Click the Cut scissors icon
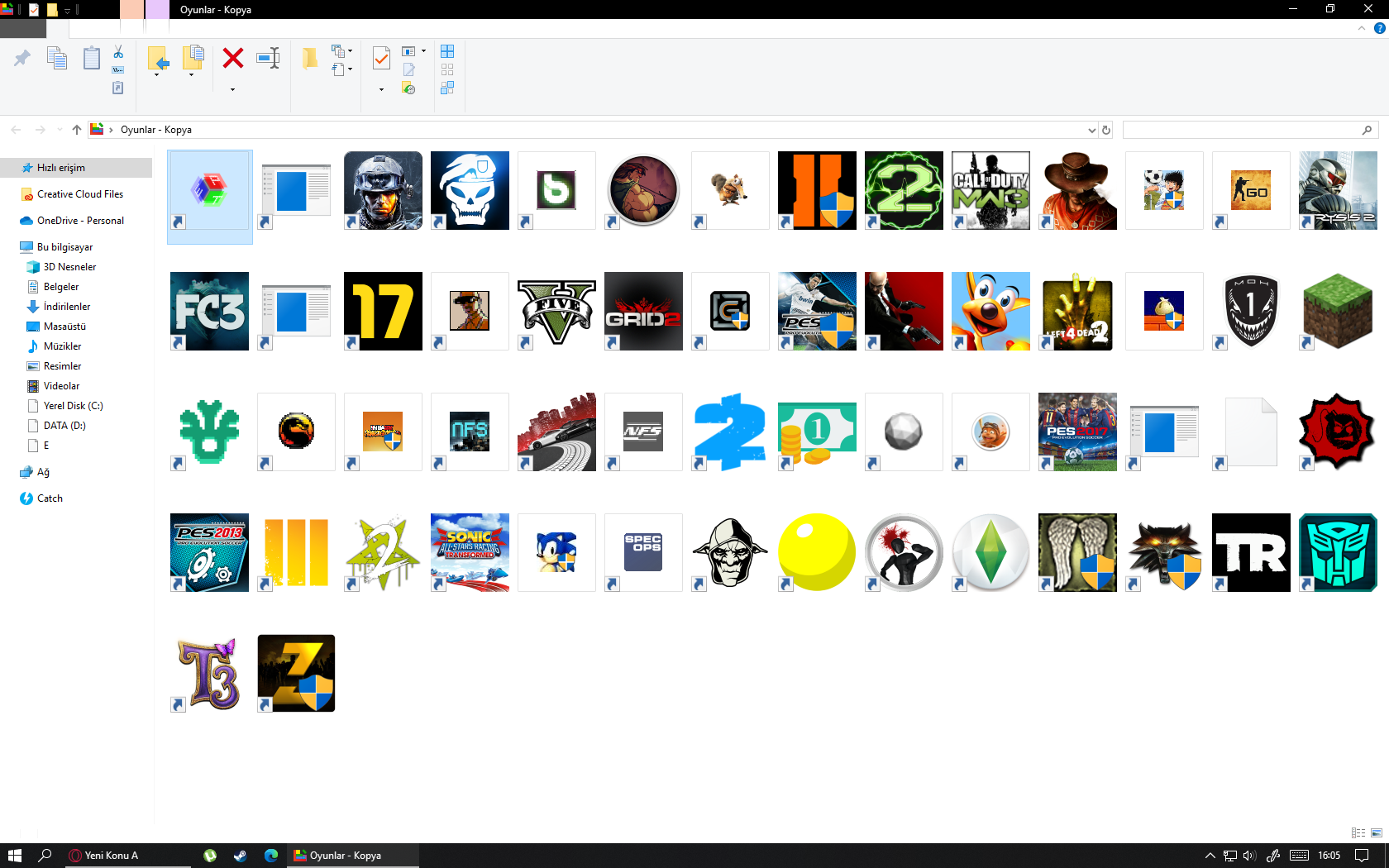 pyautogui.click(x=118, y=52)
